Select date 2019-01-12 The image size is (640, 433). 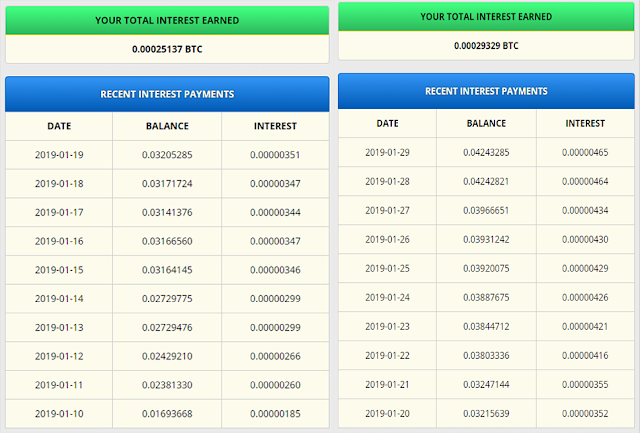click(x=59, y=356)
